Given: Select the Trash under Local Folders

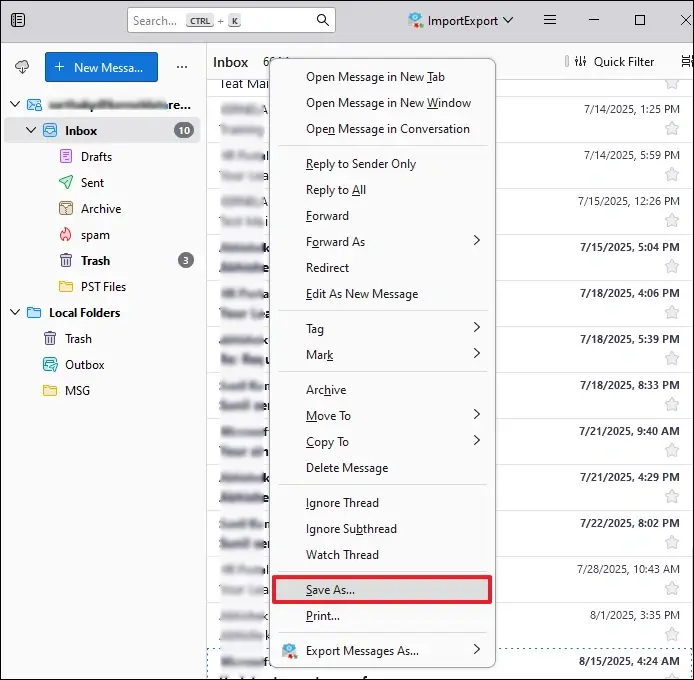Looking at the screenshot, I should coord(78,339).
